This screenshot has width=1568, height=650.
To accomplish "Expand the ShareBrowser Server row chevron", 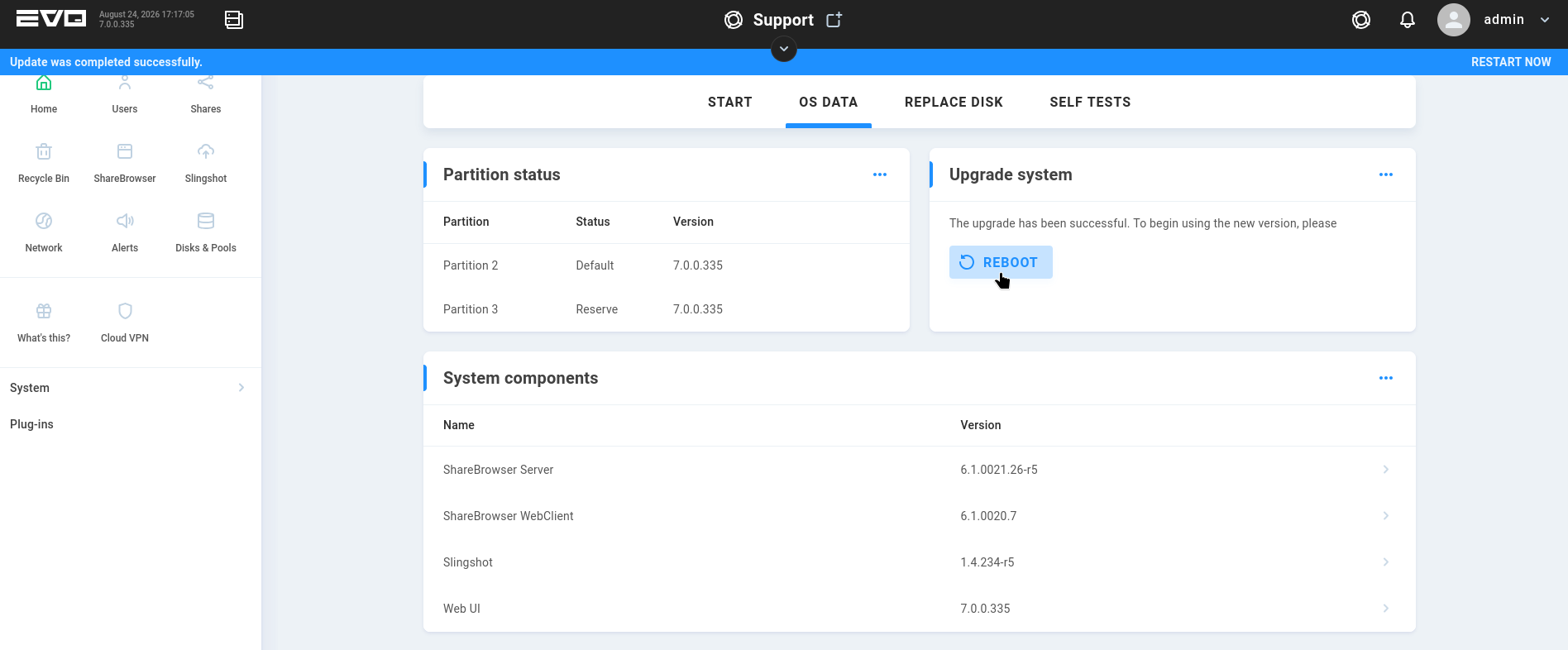I will pyautogui.click(x=1386, y=469).
